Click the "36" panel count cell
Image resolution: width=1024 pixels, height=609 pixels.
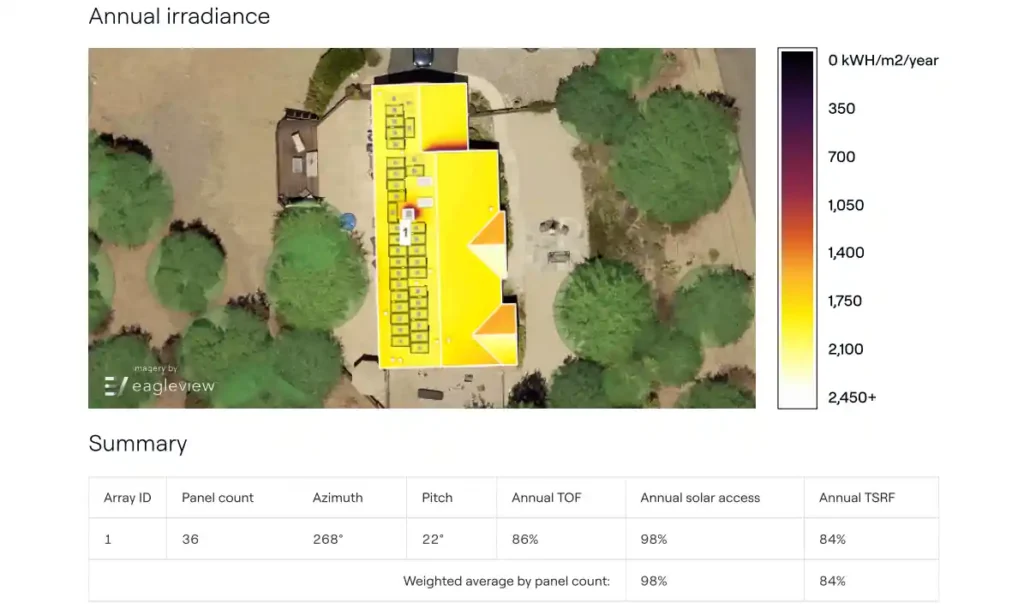point(189,539)
